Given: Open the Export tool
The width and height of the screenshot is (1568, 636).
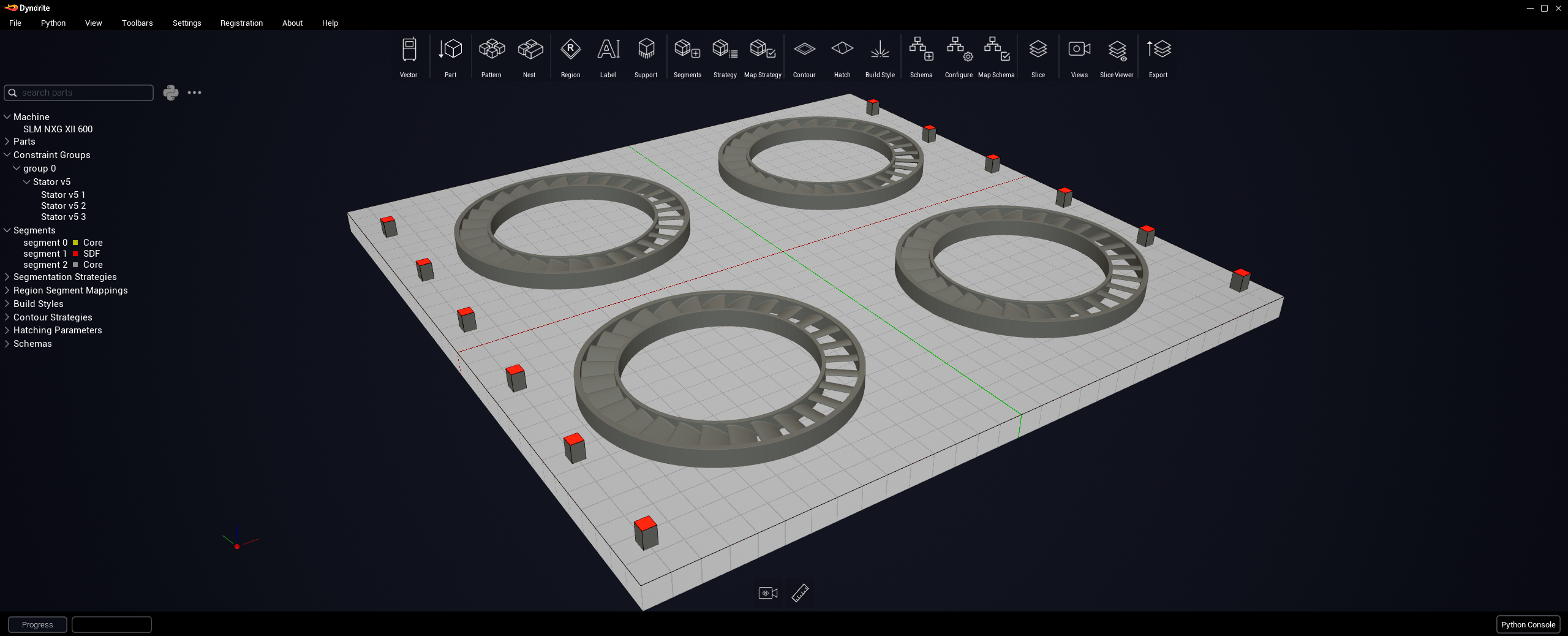Looking at the screenshot, I should 1158,57.
